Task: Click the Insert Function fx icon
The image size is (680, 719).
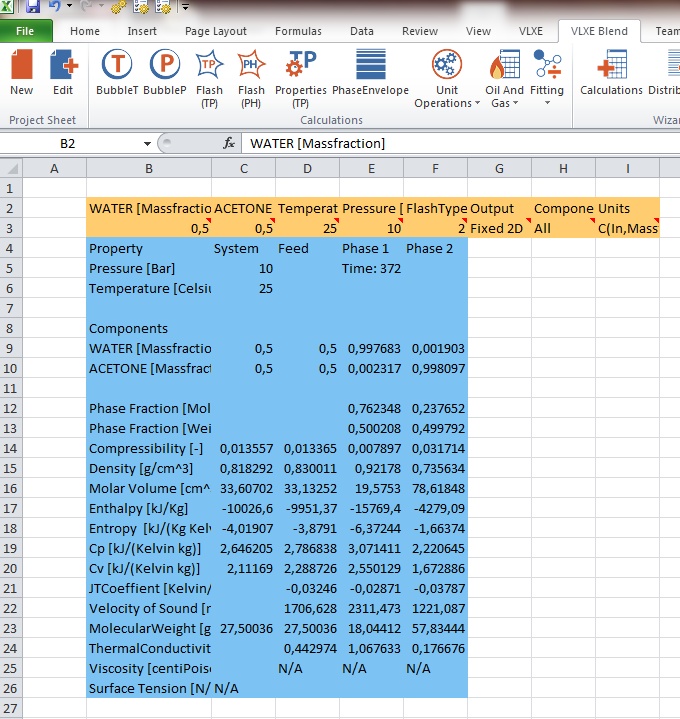Action: pos(229,144)
